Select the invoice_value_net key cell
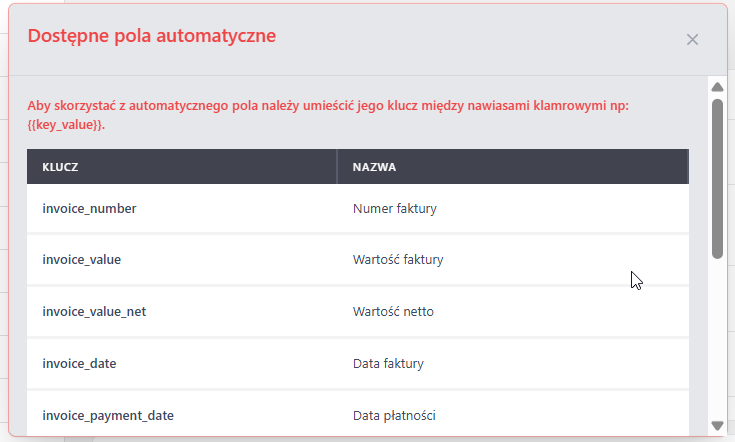Image resolution: width=735 pixels, height=442 pixels. click(94, 312)
